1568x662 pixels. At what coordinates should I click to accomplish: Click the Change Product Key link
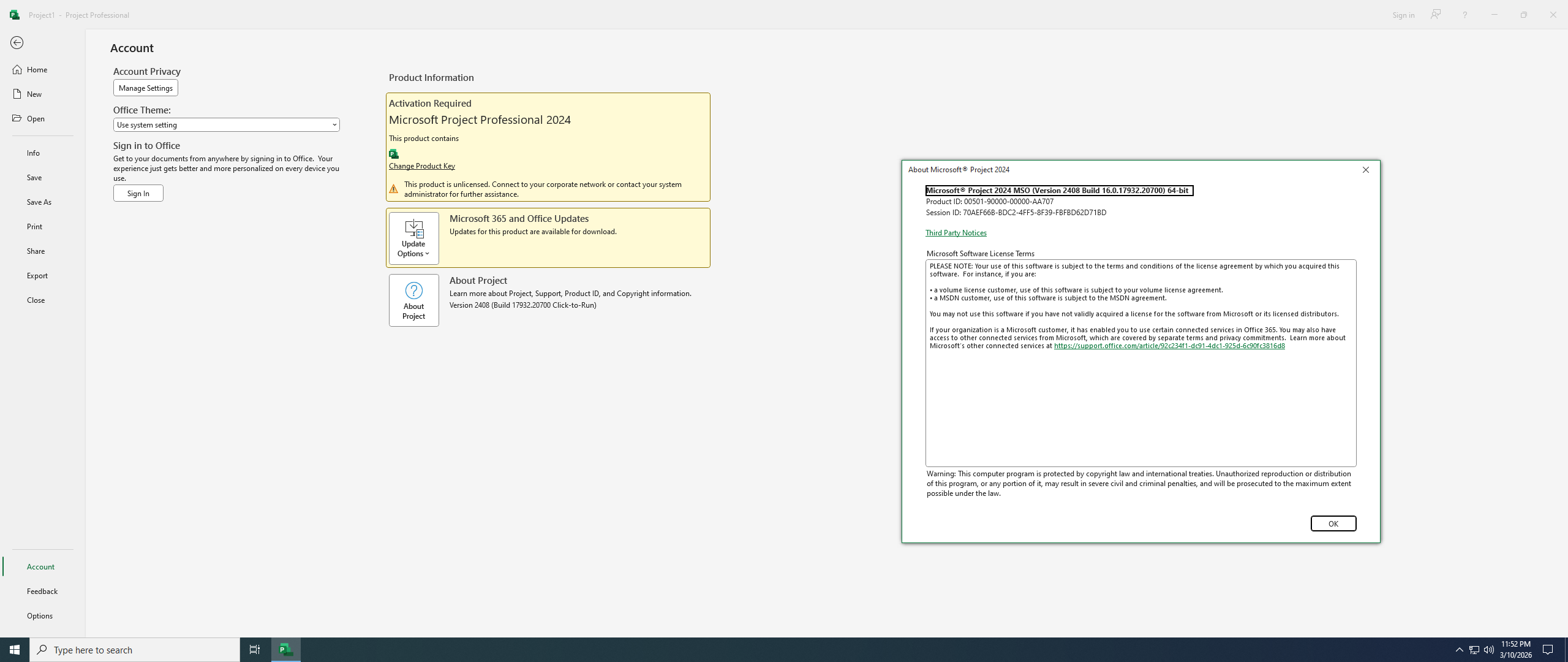(x=421, y=166)
